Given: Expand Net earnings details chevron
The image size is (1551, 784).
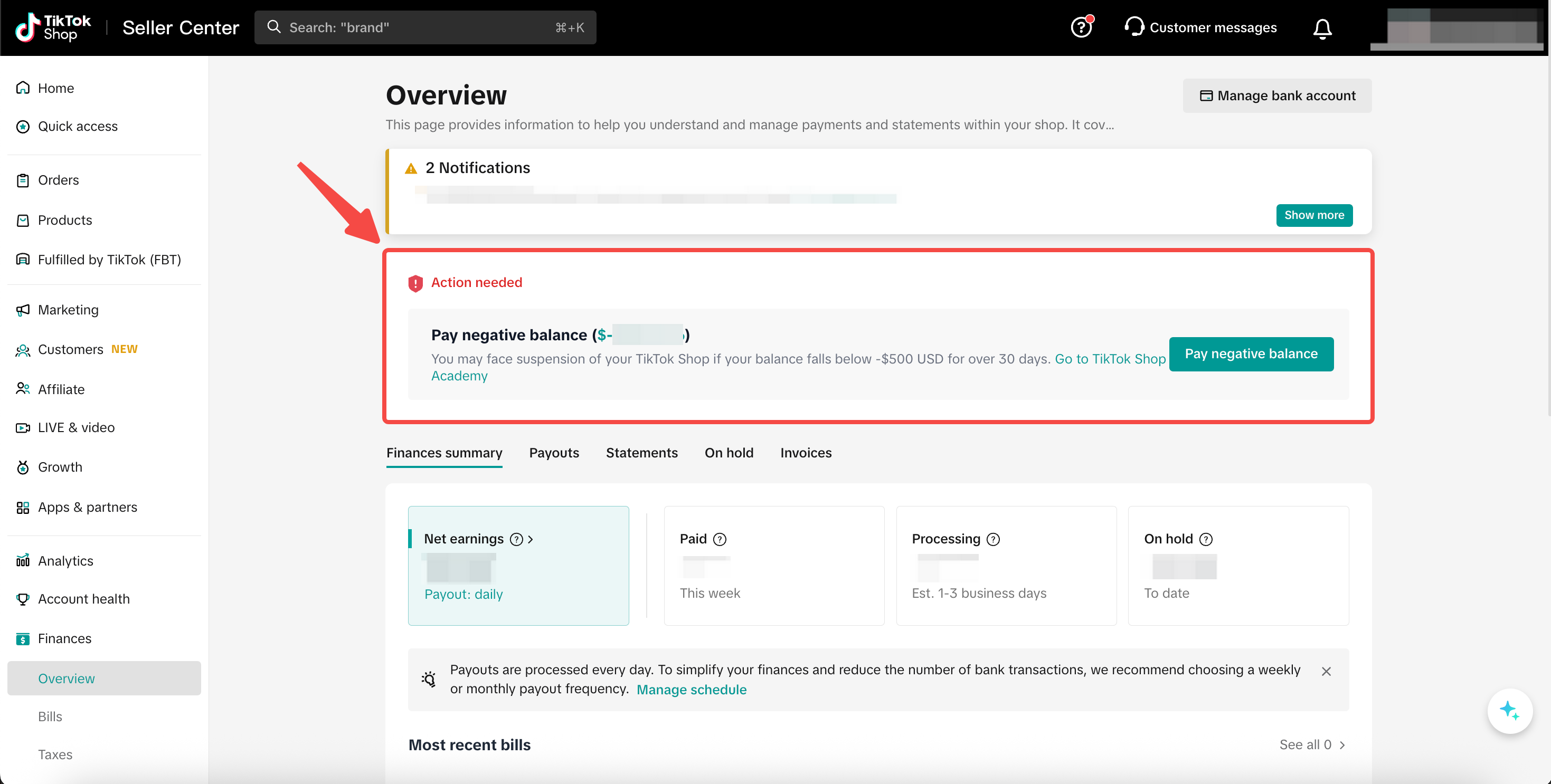Looking at the screenshot, I should pyautogui.click(x=531, y=539).
